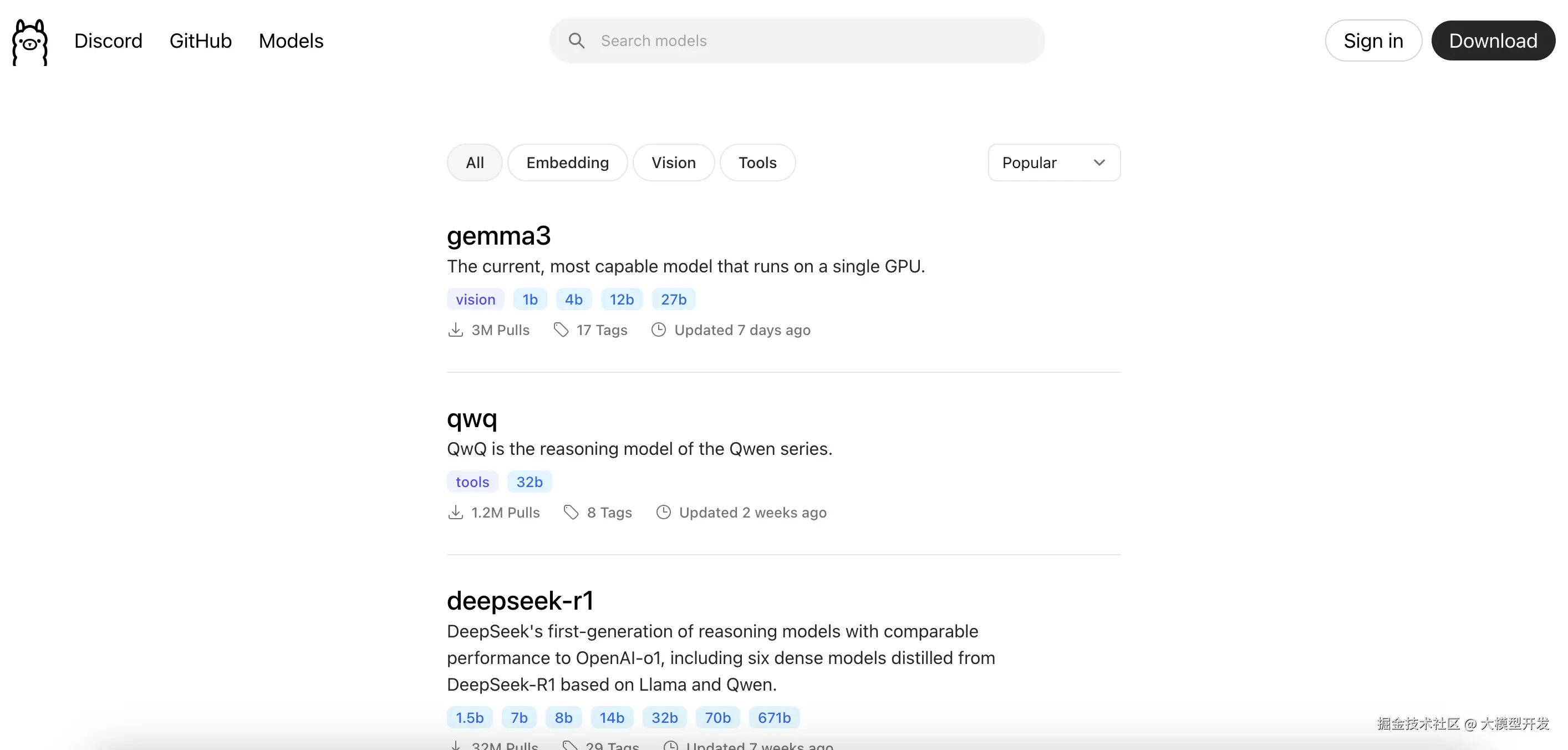Select the All filter pill
This screenshot has width=1568, height=750.
click(475, 163)
